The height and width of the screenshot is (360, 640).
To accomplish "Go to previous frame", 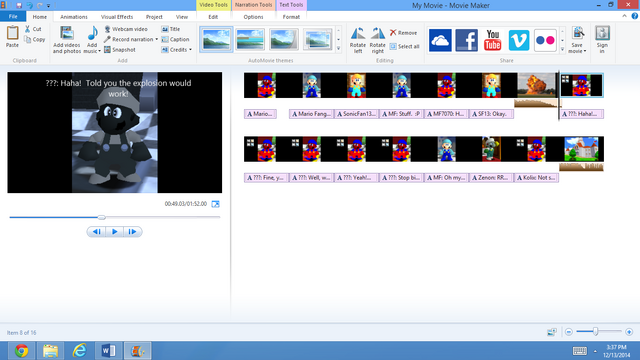I will [96, 232].
